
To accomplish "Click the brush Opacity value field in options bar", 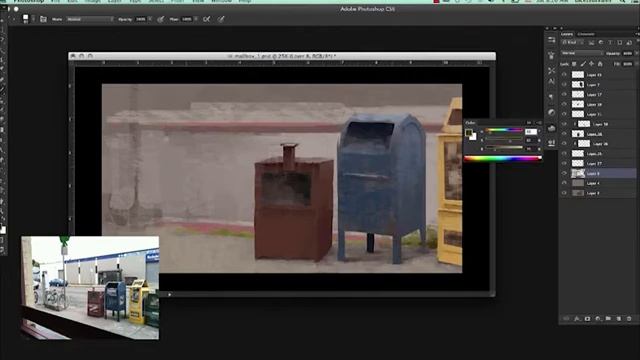I will pos(140,19).
